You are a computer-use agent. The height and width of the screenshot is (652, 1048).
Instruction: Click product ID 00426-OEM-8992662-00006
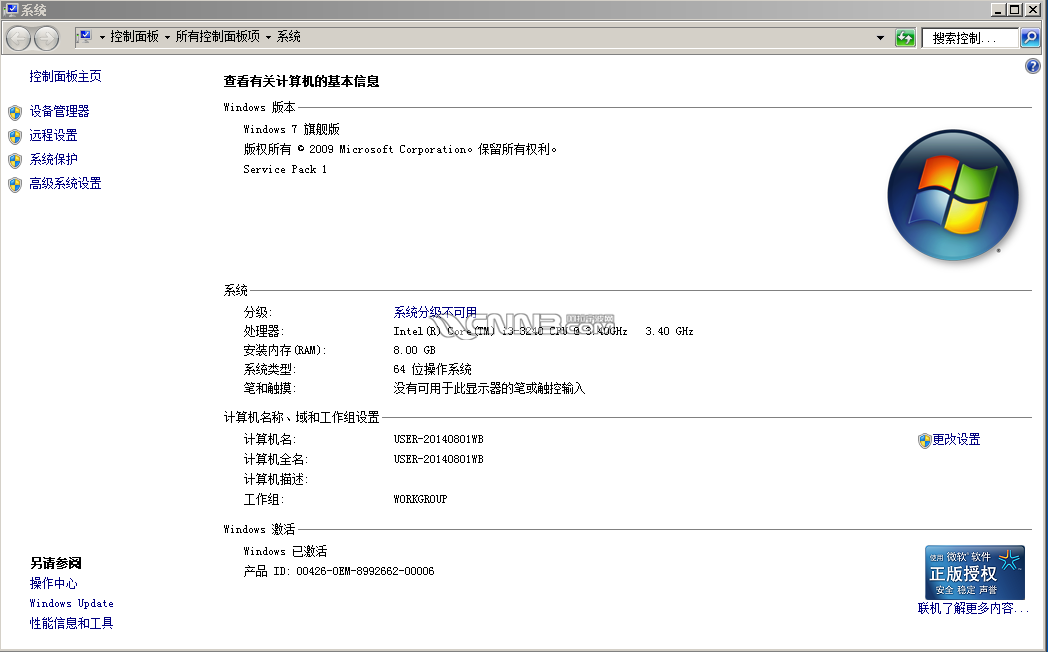point(365,571)
